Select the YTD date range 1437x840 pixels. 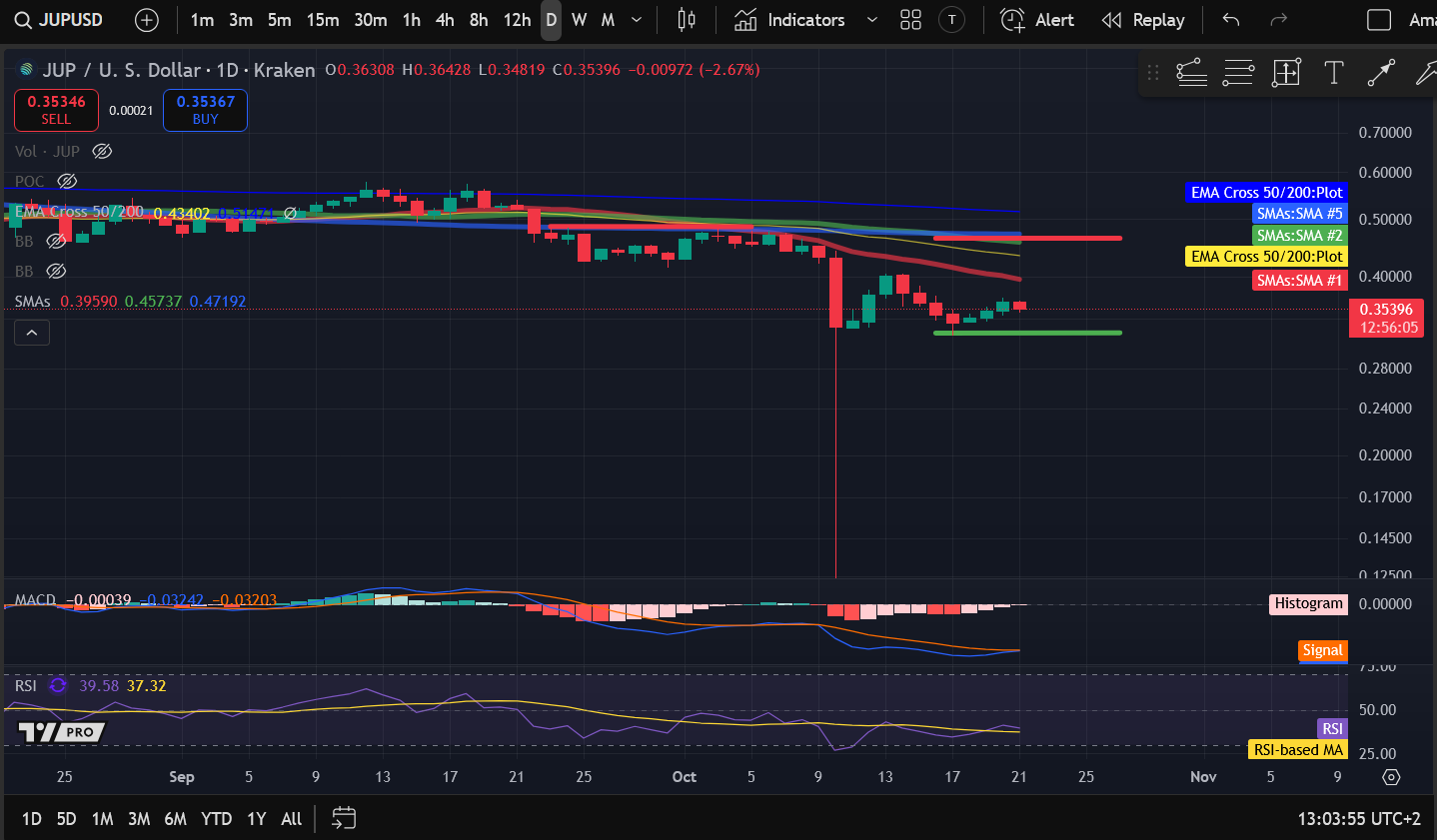[x=216, y=818]
